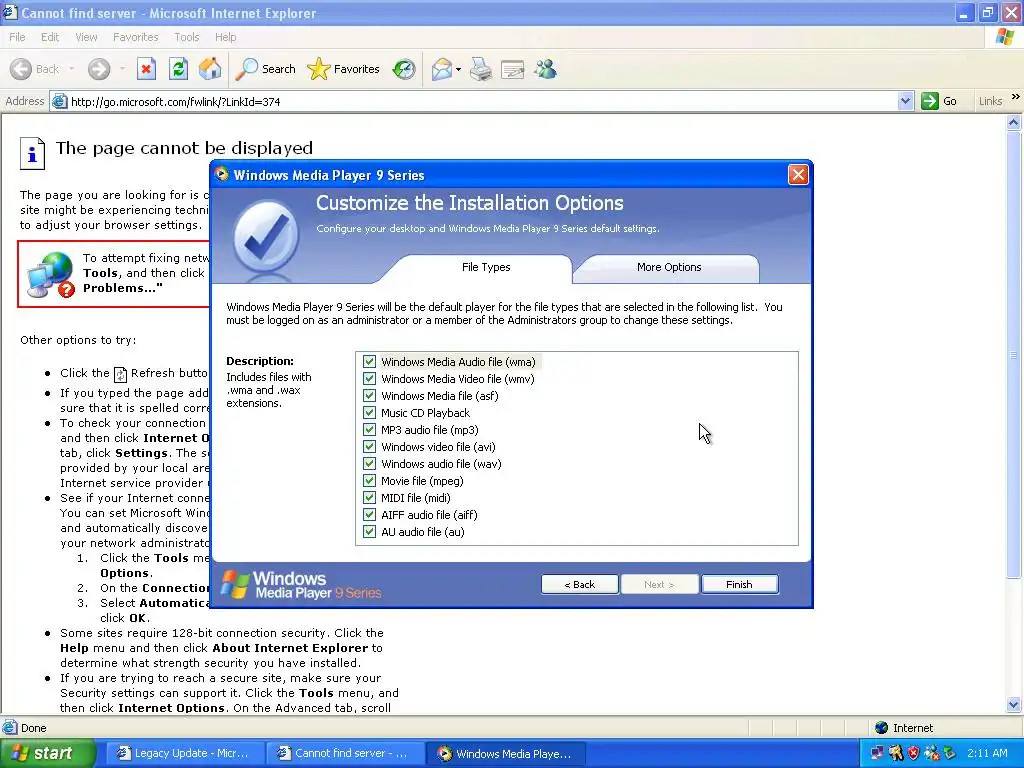Uncheck MP3 audio file (mp3)
This screenshot has height=768, width=1024.
coord(370,430)
